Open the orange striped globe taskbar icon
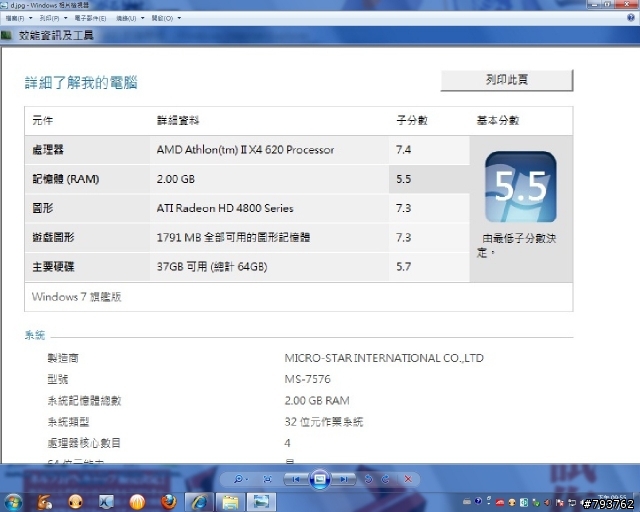This screenshot has height=512, width=640. point(137,502)
